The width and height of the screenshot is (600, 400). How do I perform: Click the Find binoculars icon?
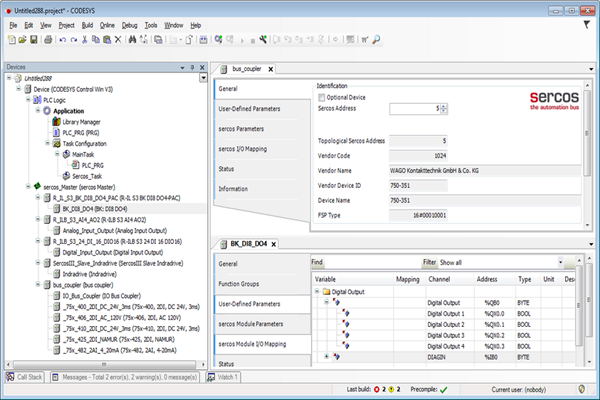(131, 39)
